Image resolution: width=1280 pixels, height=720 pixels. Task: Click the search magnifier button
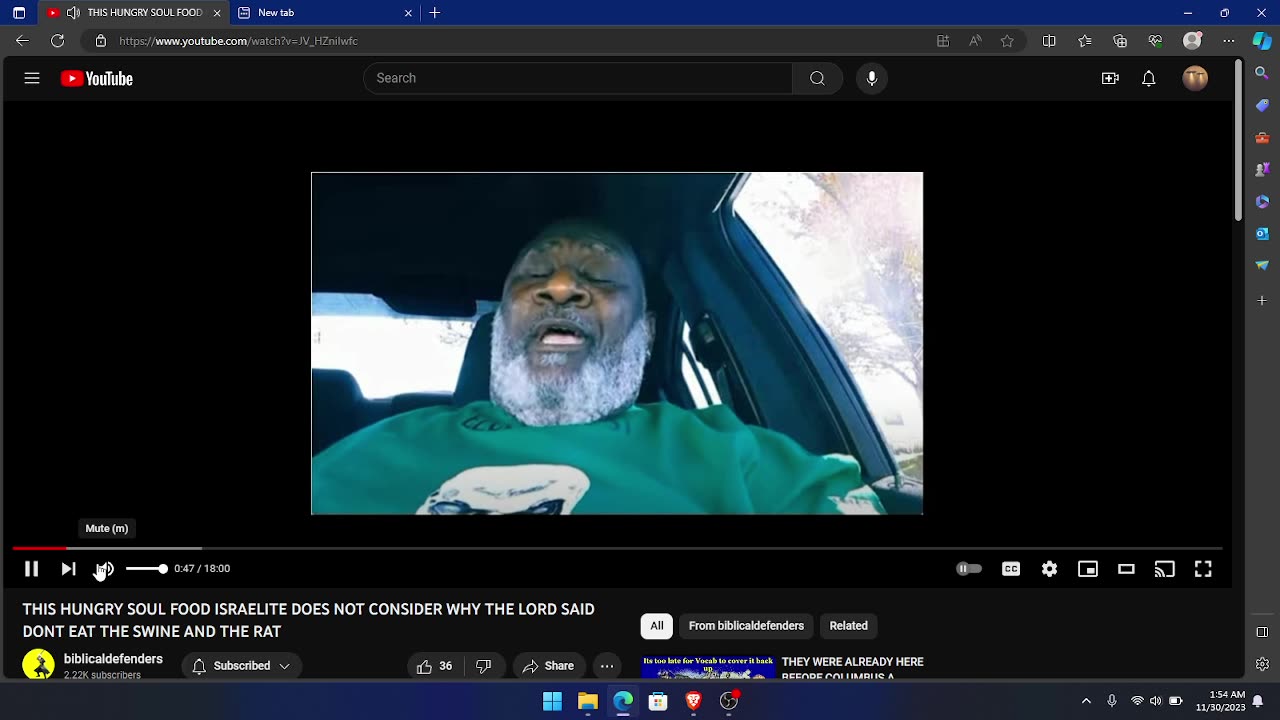pos(817,78)
